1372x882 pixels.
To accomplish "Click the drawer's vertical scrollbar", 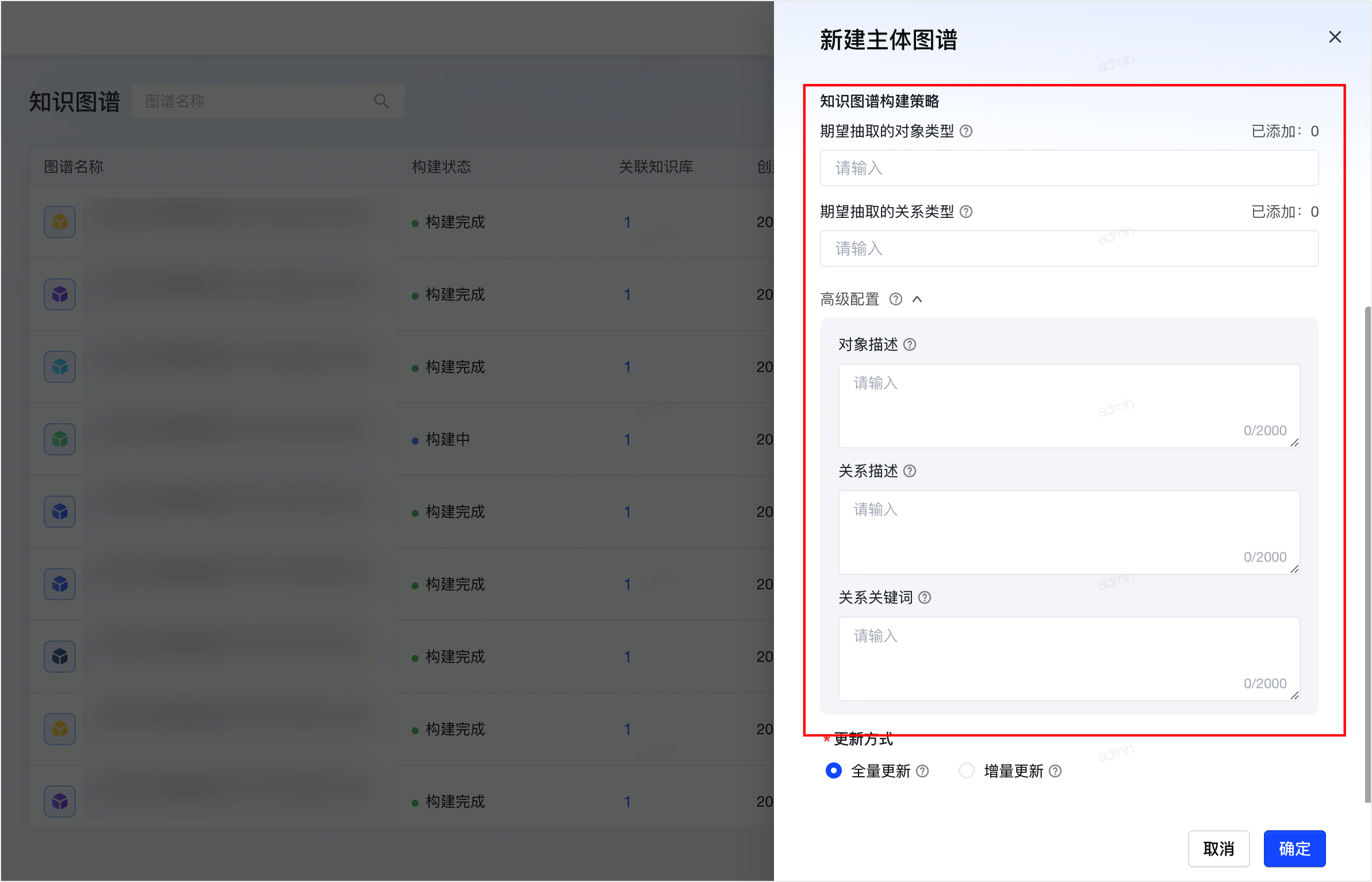I will point(1368,554).
